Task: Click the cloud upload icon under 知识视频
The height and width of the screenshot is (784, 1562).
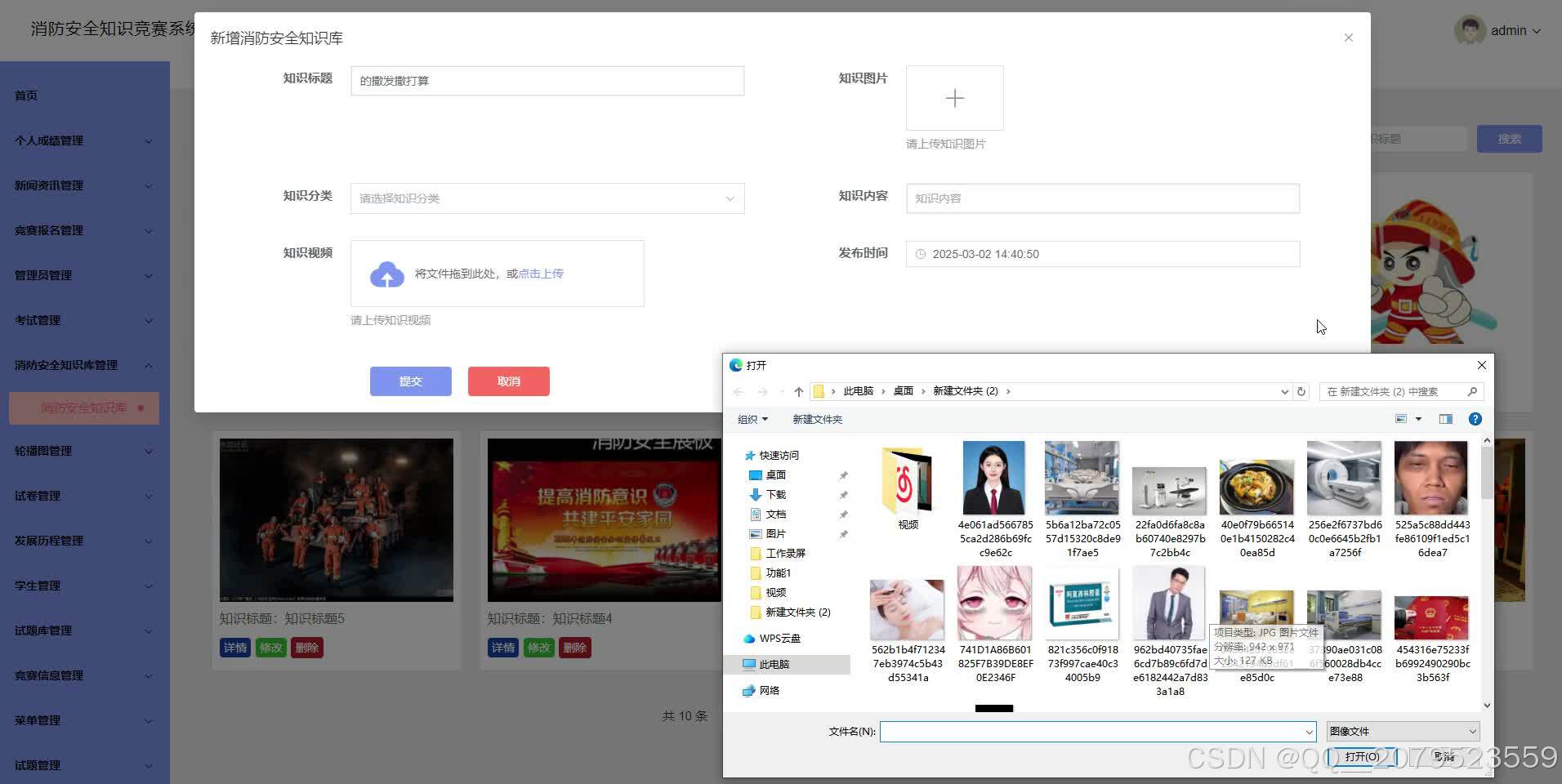Action: [x=386, y=274]
